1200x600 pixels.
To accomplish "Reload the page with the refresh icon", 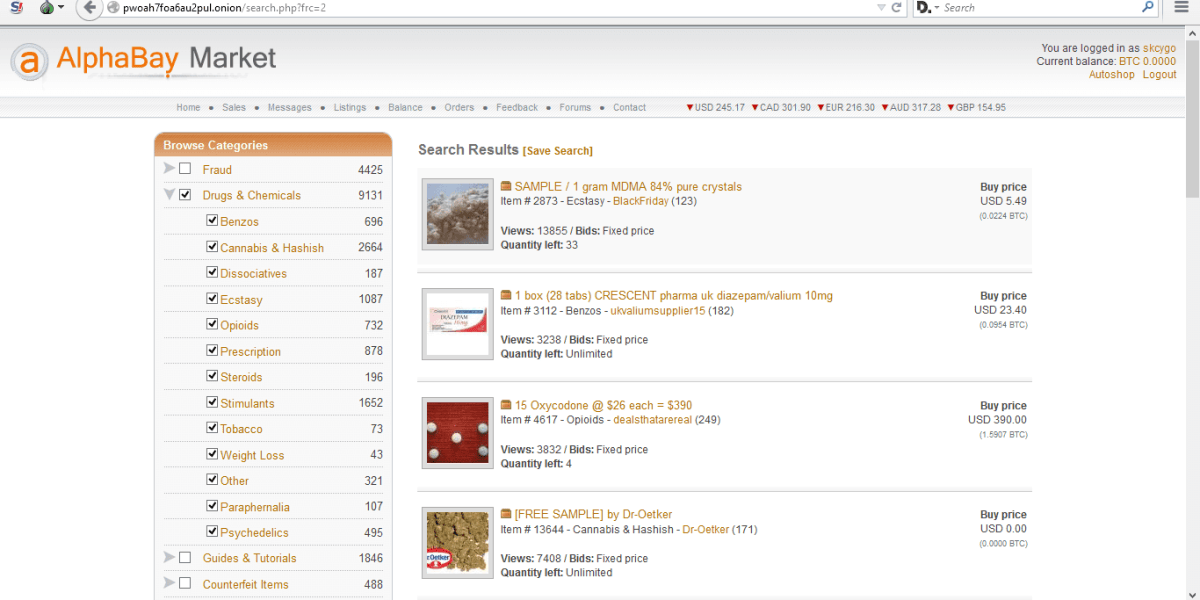I will click(896, 8).
